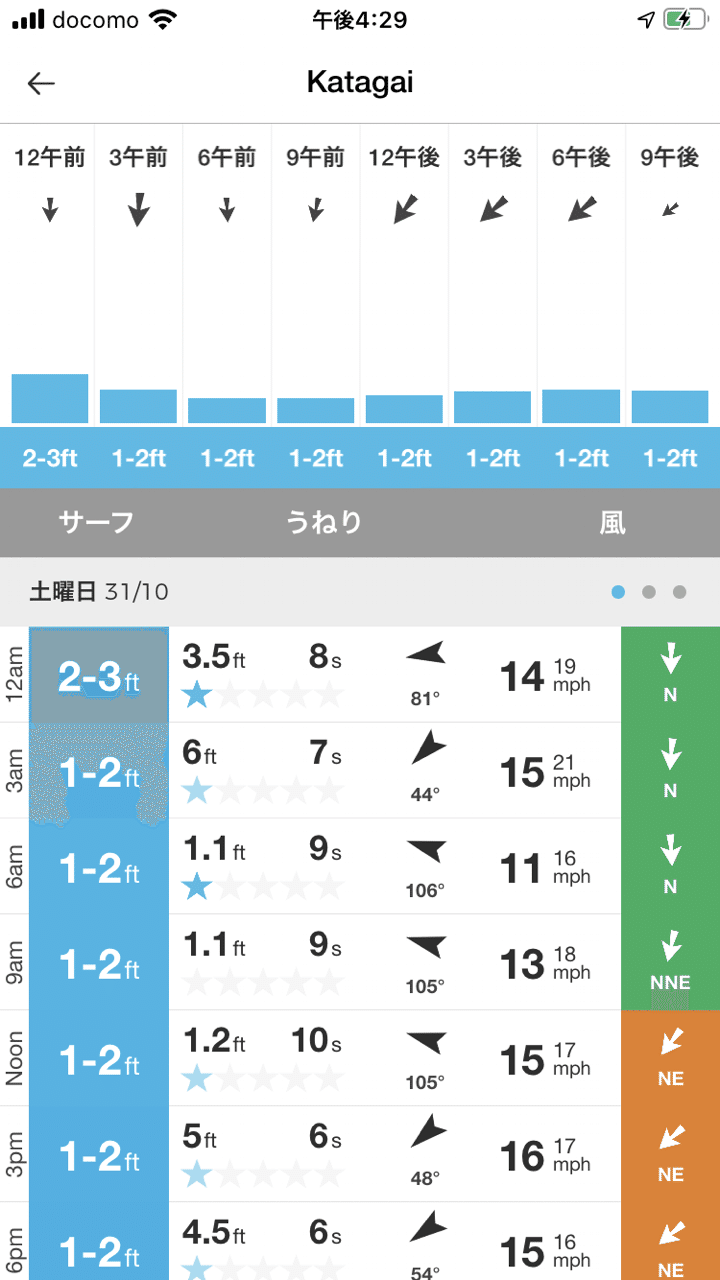720x1280 pixels.
Task: Tap the blue star rating at 6am
Action: click(197, 886)
